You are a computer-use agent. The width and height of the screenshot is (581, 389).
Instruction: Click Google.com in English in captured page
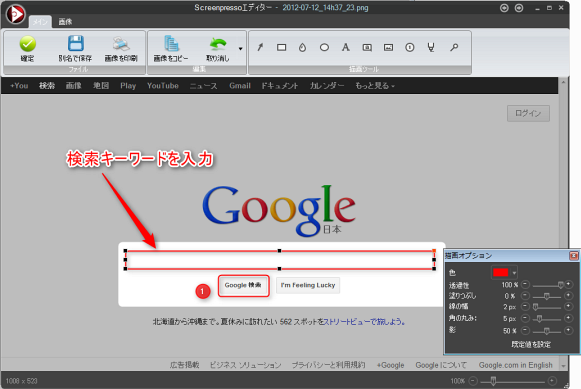(515, 365)
